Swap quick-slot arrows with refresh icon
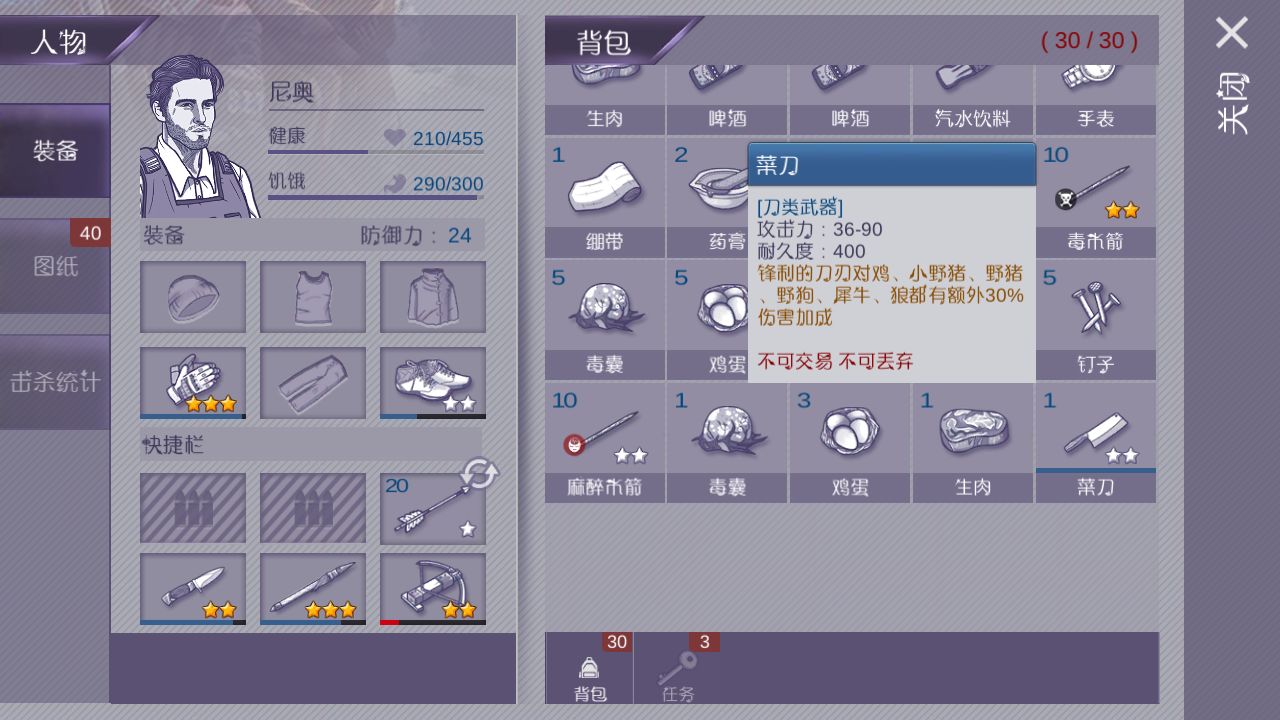1280x720 pixels. [479, 474]
